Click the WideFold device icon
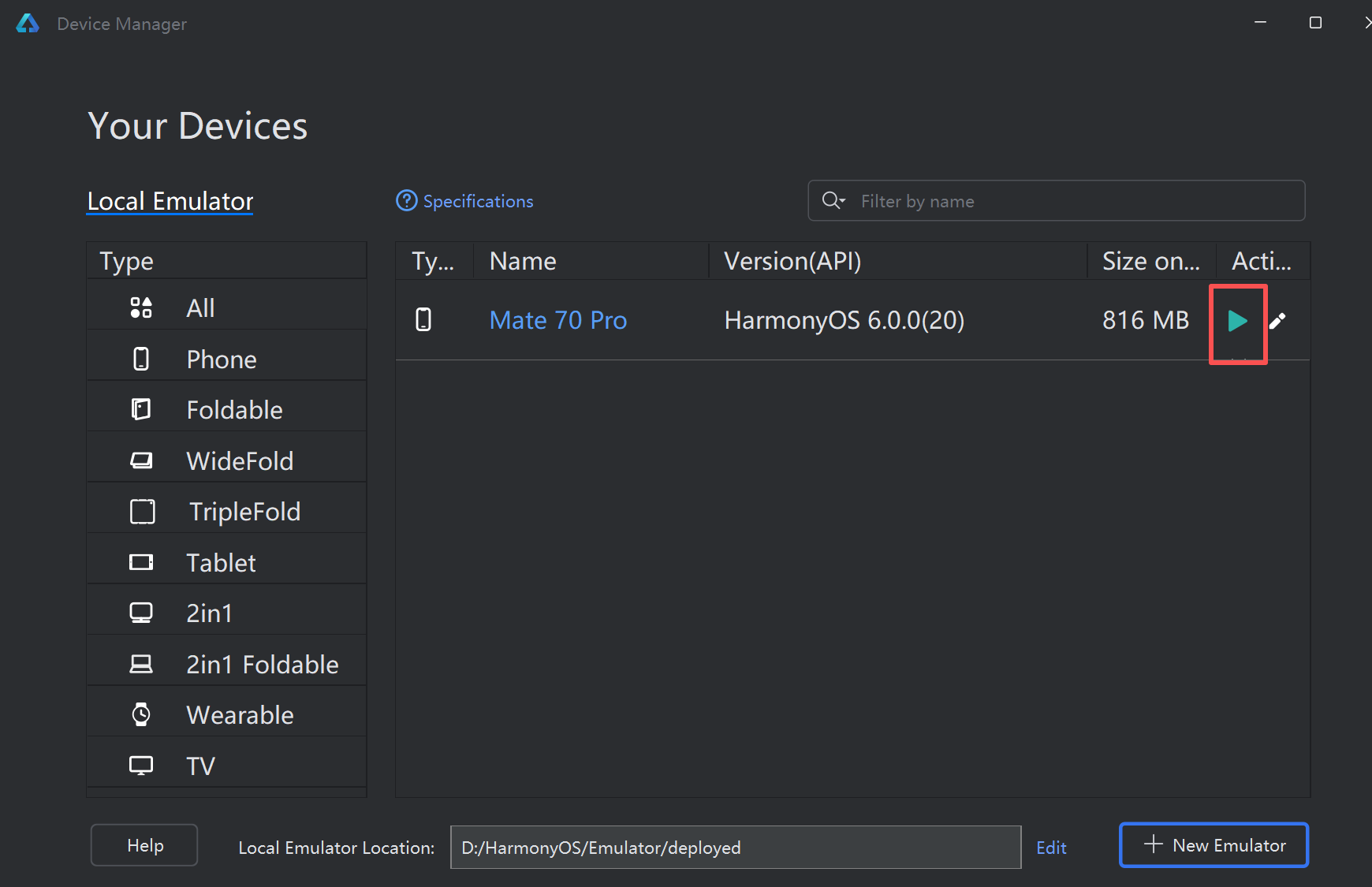Viewport: 1372px width, 887px height. pos(141,460)
